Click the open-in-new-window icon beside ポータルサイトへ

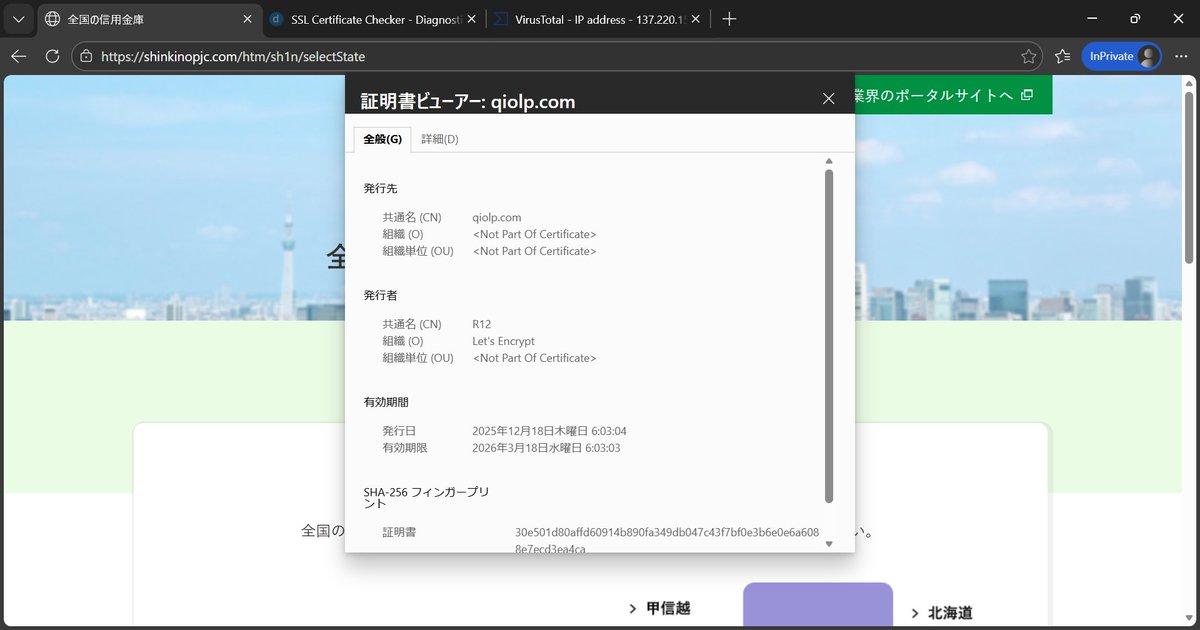click(x=1027, y=94)
